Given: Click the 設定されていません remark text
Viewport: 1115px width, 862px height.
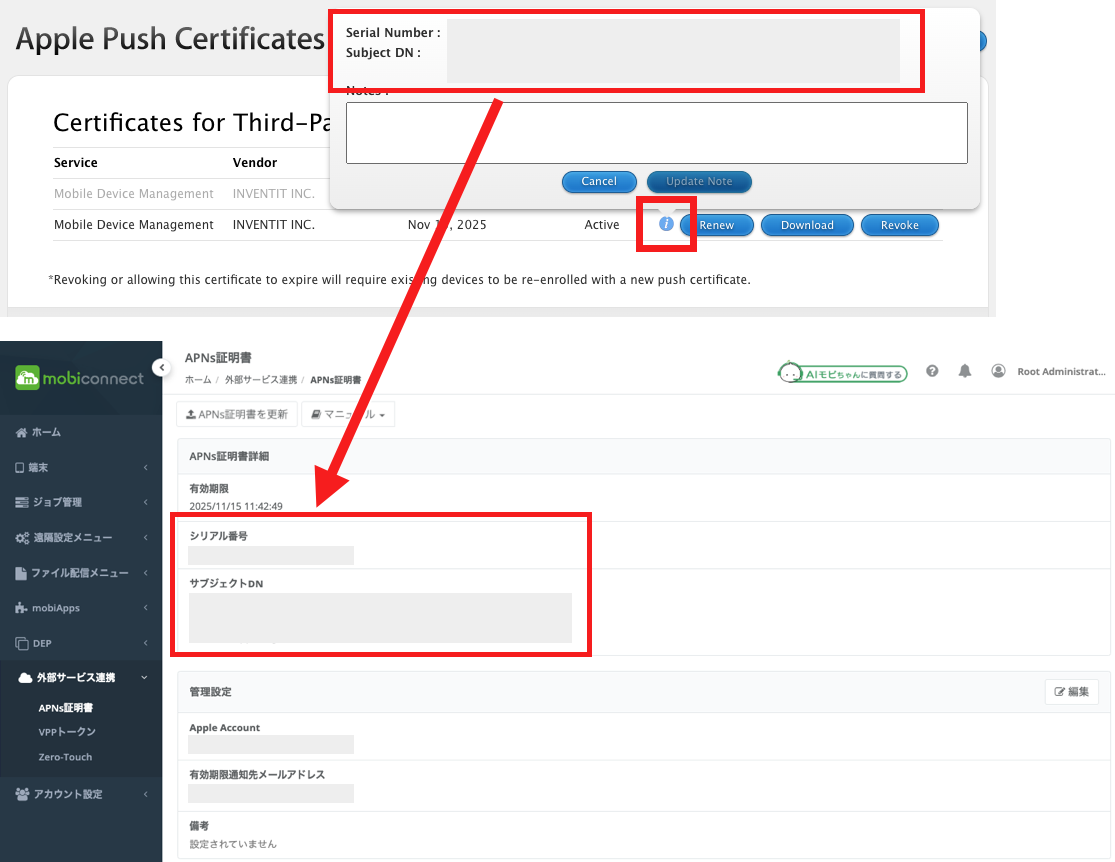Looking at the screenshot, I should tap(233, 844).
